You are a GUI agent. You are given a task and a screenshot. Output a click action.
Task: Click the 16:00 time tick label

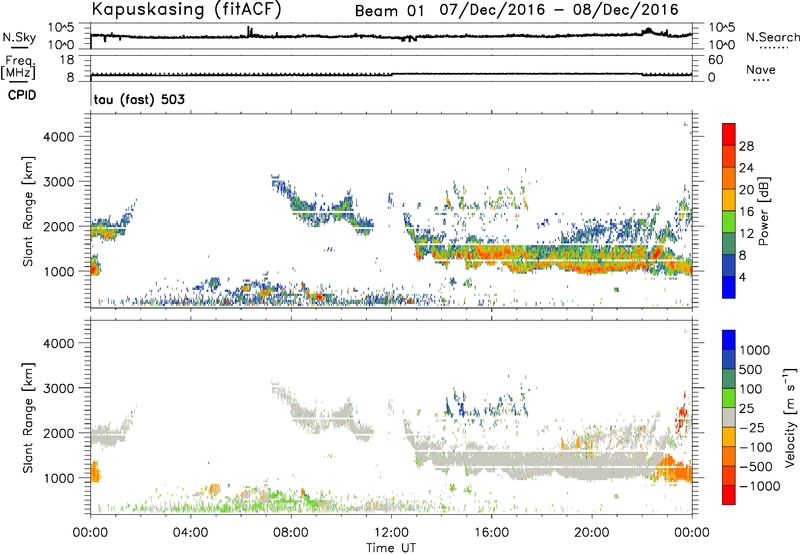[x=491, y=533]
